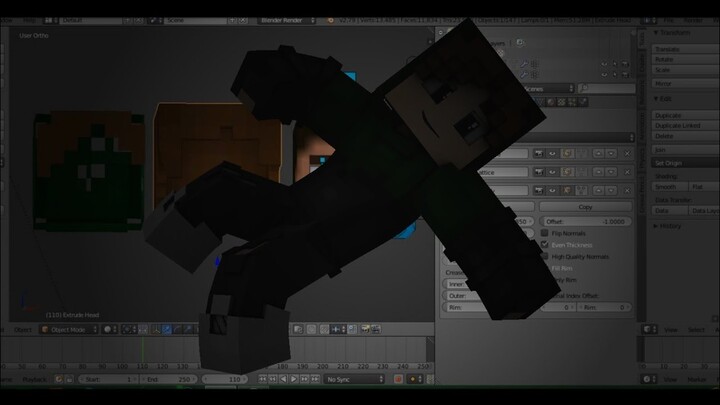Open the keying set selector icon
Image resolution: width=720 pixels, height=405 pixels.
(x=415, y=379)
